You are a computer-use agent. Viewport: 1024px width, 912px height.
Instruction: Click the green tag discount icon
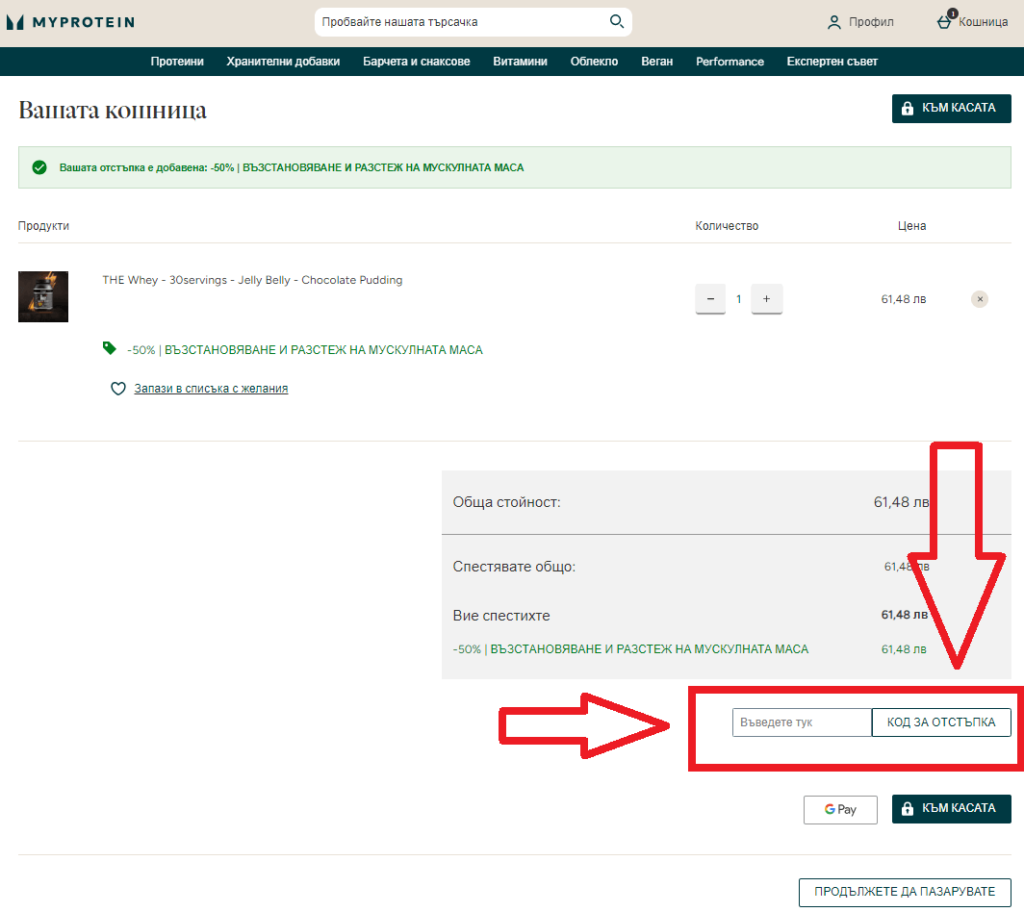tap(109, 348)
